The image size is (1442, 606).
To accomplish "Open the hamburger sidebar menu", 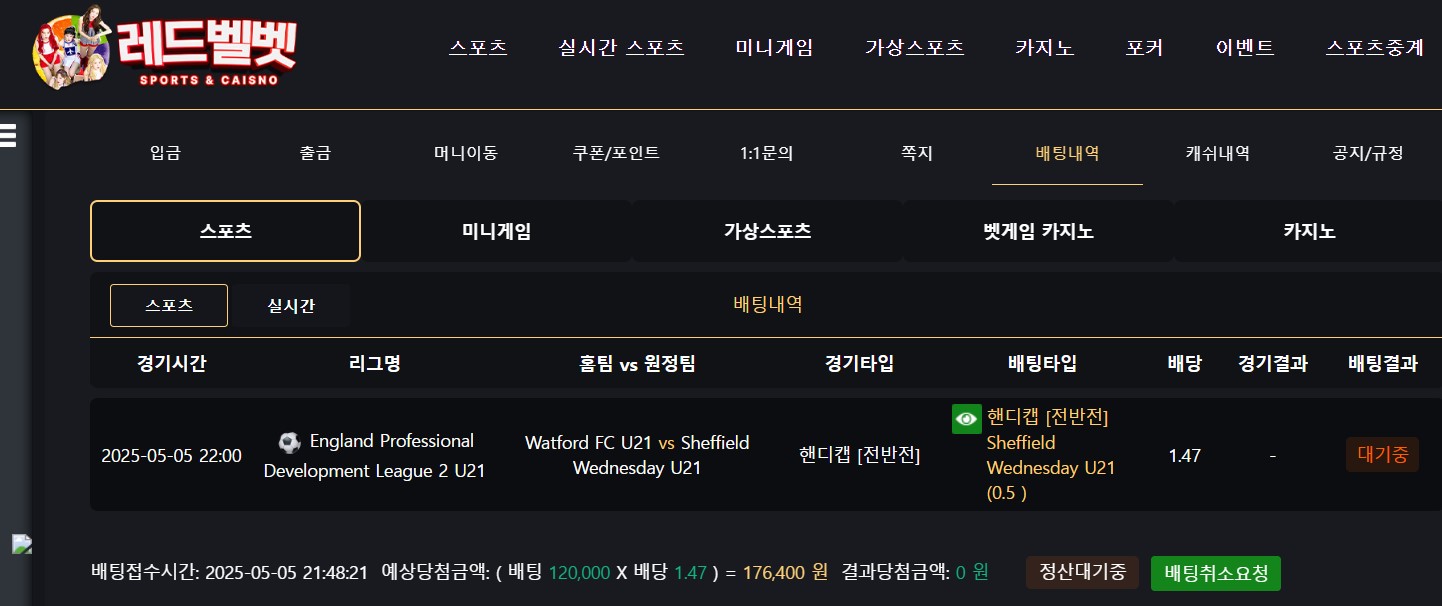I will pyautogui.click(x=8, y=135).
